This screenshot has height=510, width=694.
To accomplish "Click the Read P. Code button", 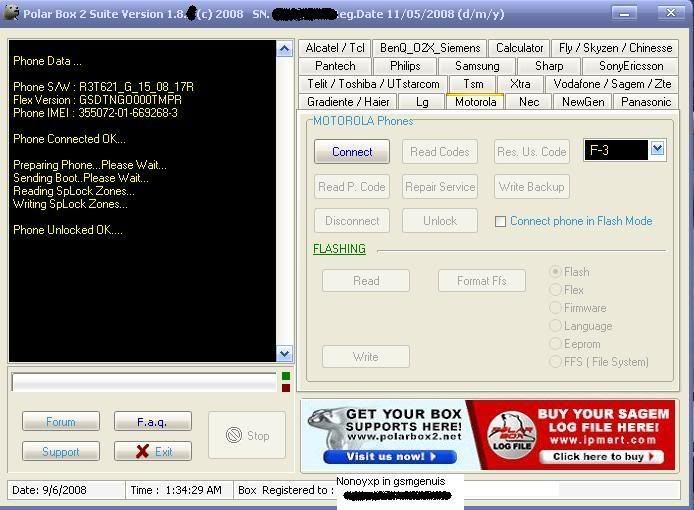I will (x=352, y=187).
